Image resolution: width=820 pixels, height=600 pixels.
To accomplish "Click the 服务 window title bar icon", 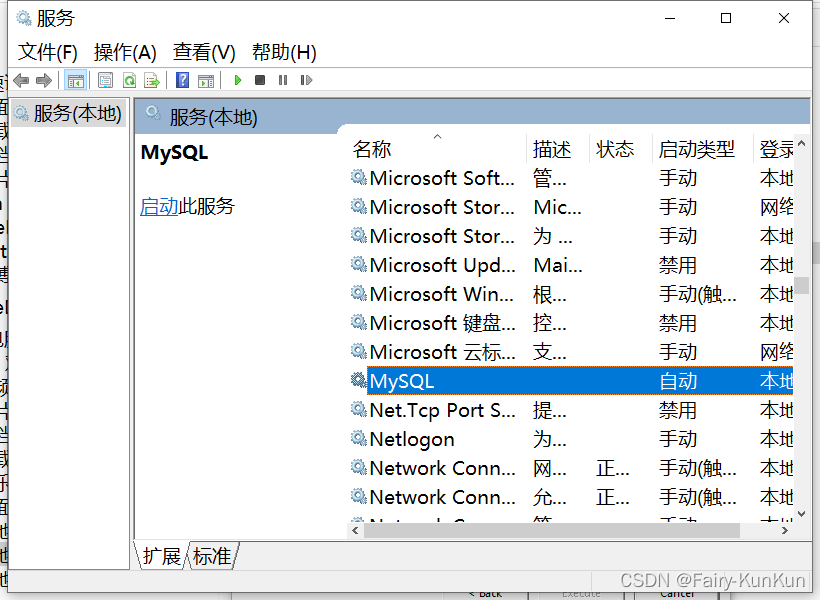I will point(24,18).
